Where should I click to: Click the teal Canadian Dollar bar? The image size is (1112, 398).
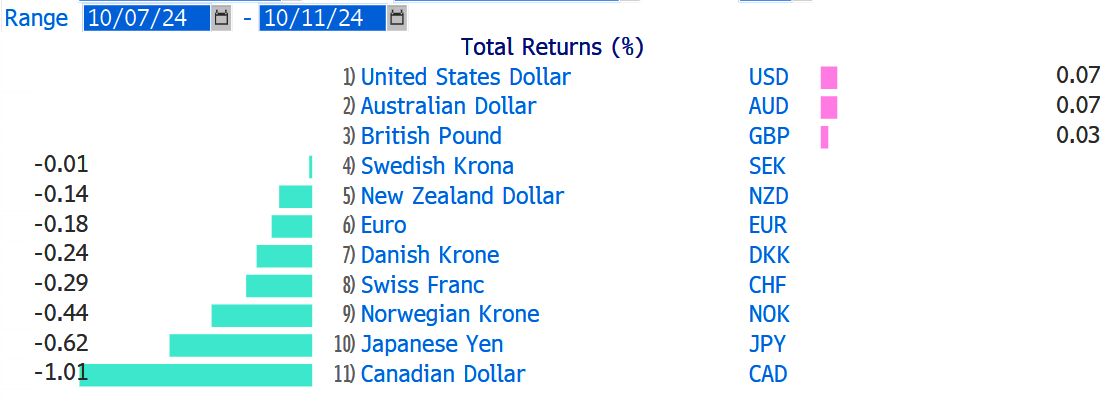[196, 375]
